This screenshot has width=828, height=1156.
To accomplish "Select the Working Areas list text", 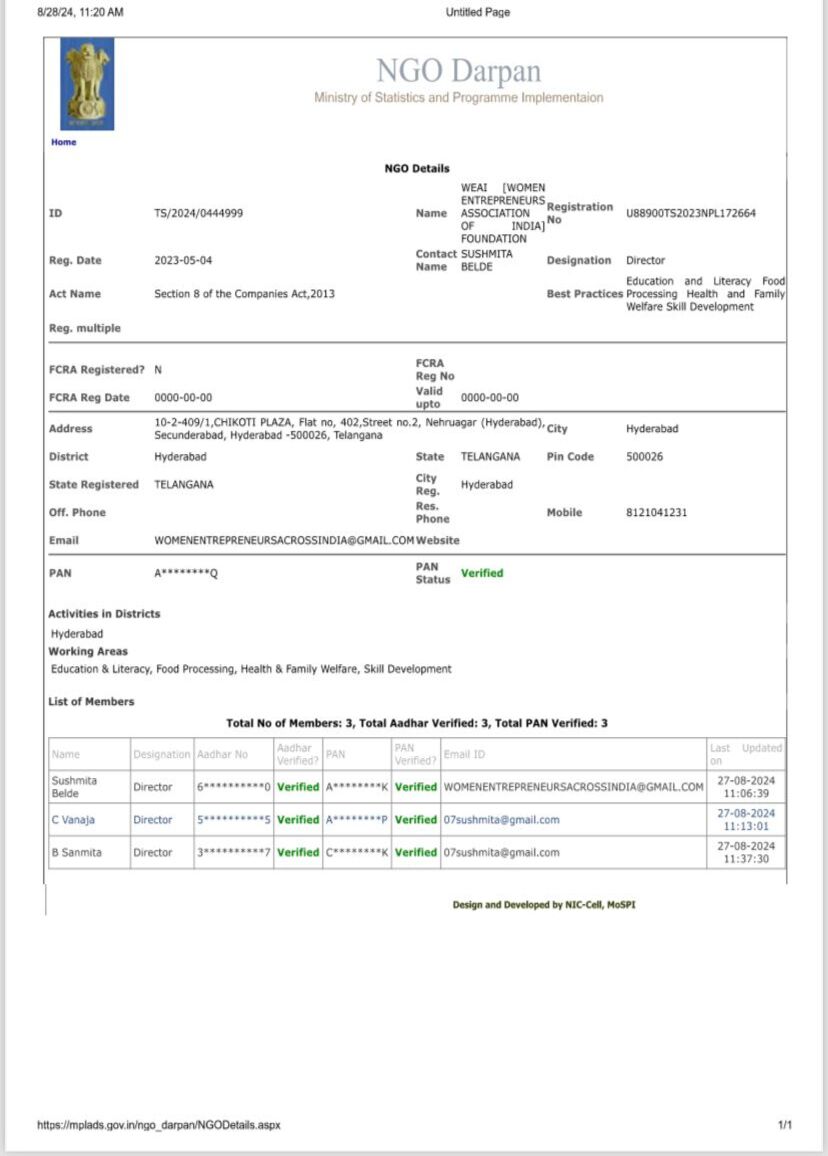I will coord(251,669).
